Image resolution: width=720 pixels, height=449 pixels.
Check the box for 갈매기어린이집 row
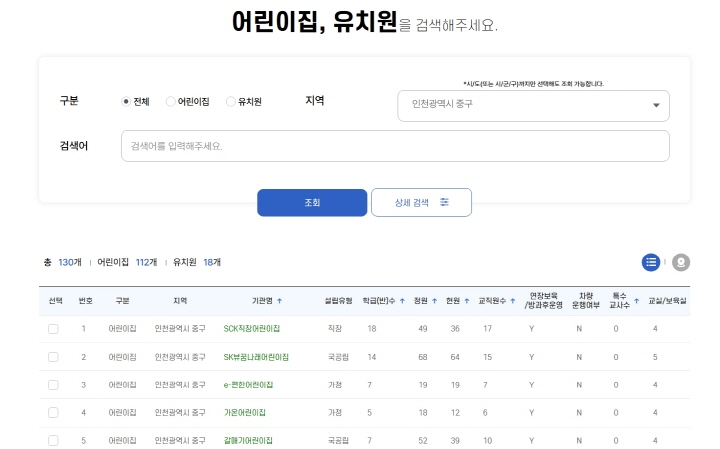tap(53, 441)
